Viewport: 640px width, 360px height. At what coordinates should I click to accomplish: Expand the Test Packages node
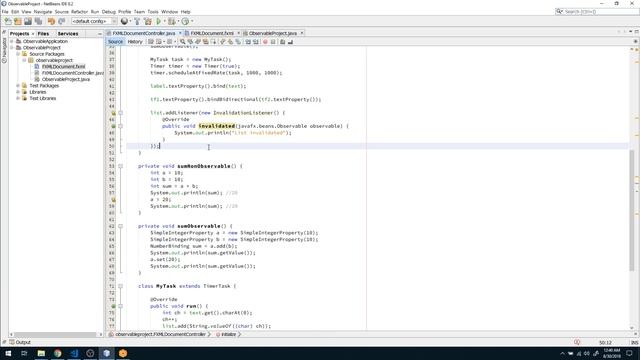[18, 86]
